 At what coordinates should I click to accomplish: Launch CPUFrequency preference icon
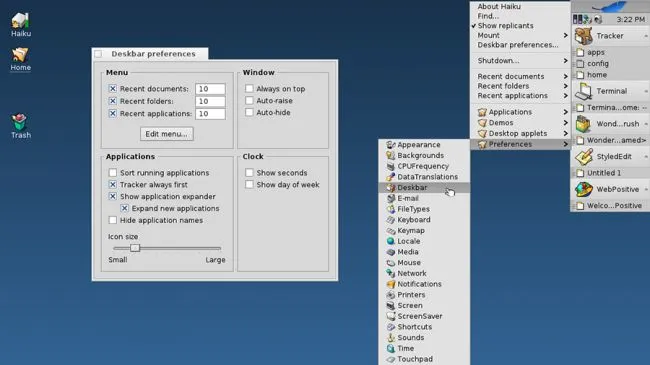390,166
